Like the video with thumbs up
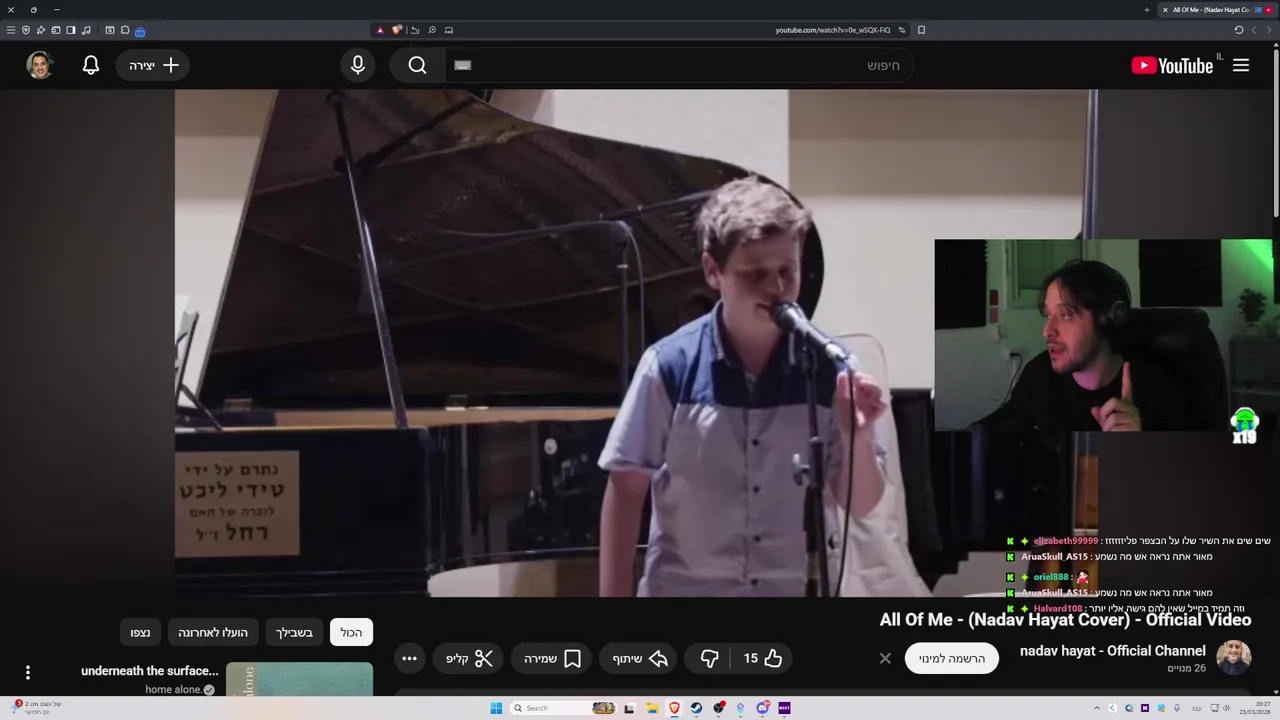Viewport: 1280px width, 720px height. click(763, 658)
